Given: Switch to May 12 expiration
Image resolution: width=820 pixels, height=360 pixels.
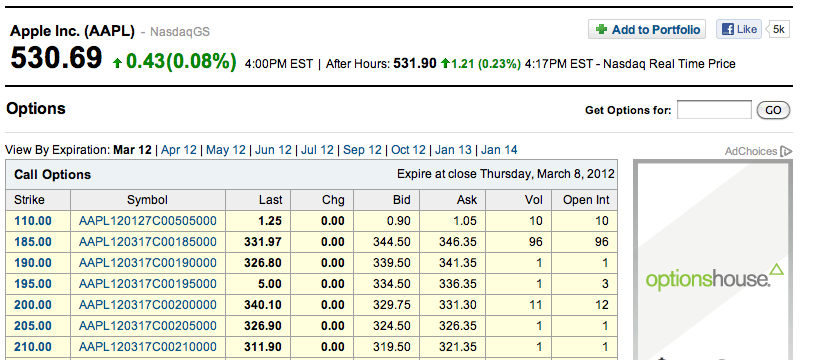Looking at the screenshot, I should coord(225,150).
